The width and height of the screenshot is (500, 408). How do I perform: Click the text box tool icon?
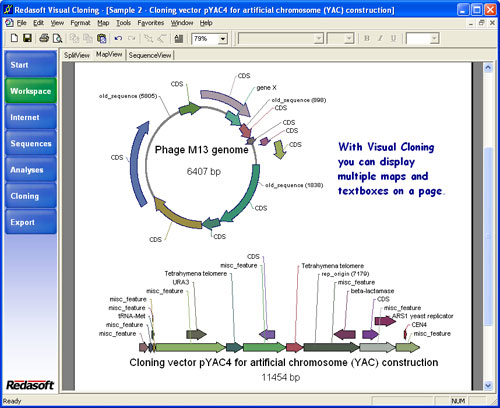click(179, 39)
